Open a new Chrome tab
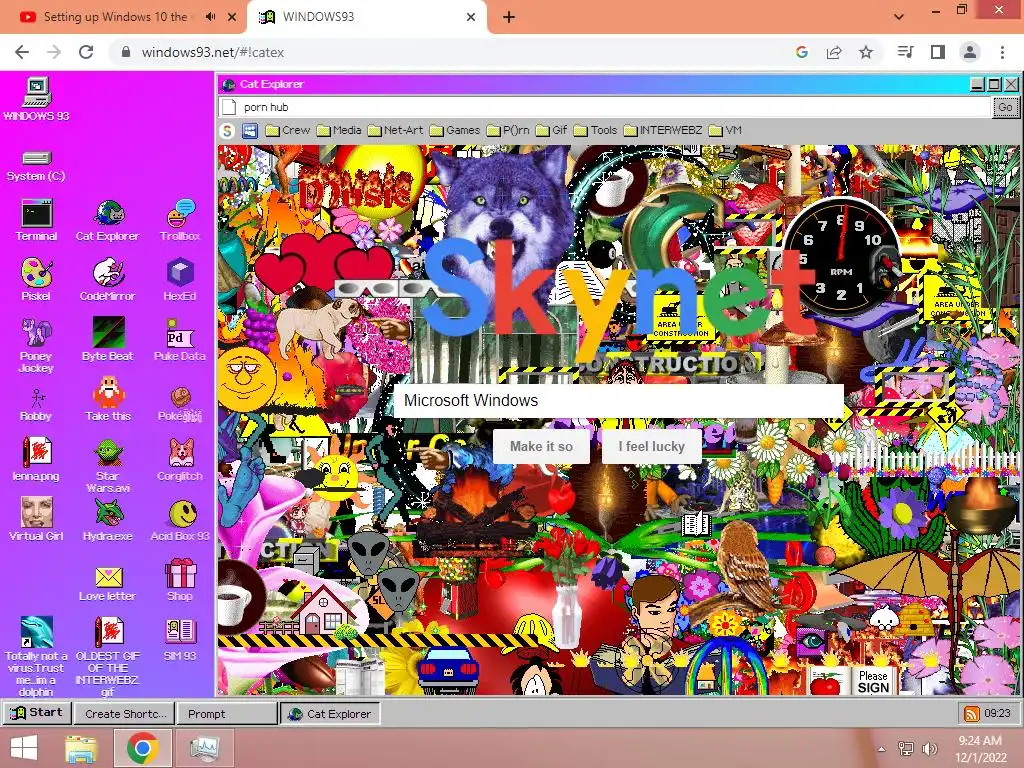Viewport: 1024px width, 768px height. [x=509, y=17]
